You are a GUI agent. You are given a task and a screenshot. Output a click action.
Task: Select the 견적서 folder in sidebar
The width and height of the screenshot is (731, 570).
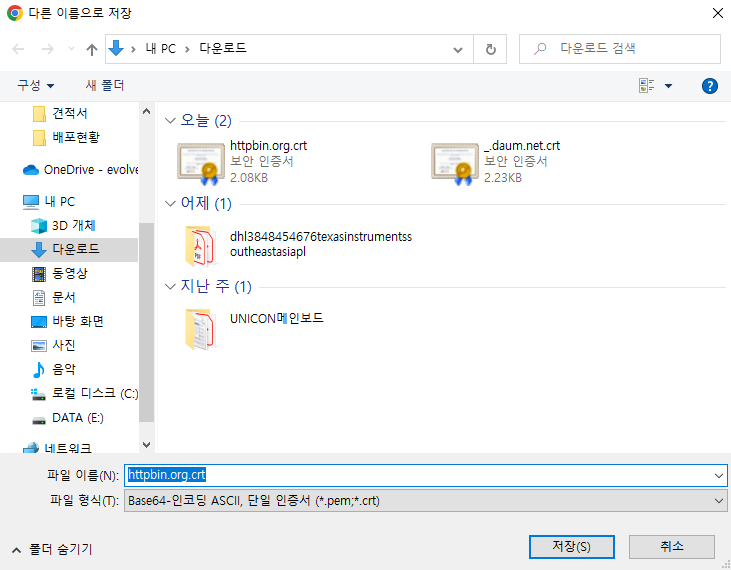(61, 113)
